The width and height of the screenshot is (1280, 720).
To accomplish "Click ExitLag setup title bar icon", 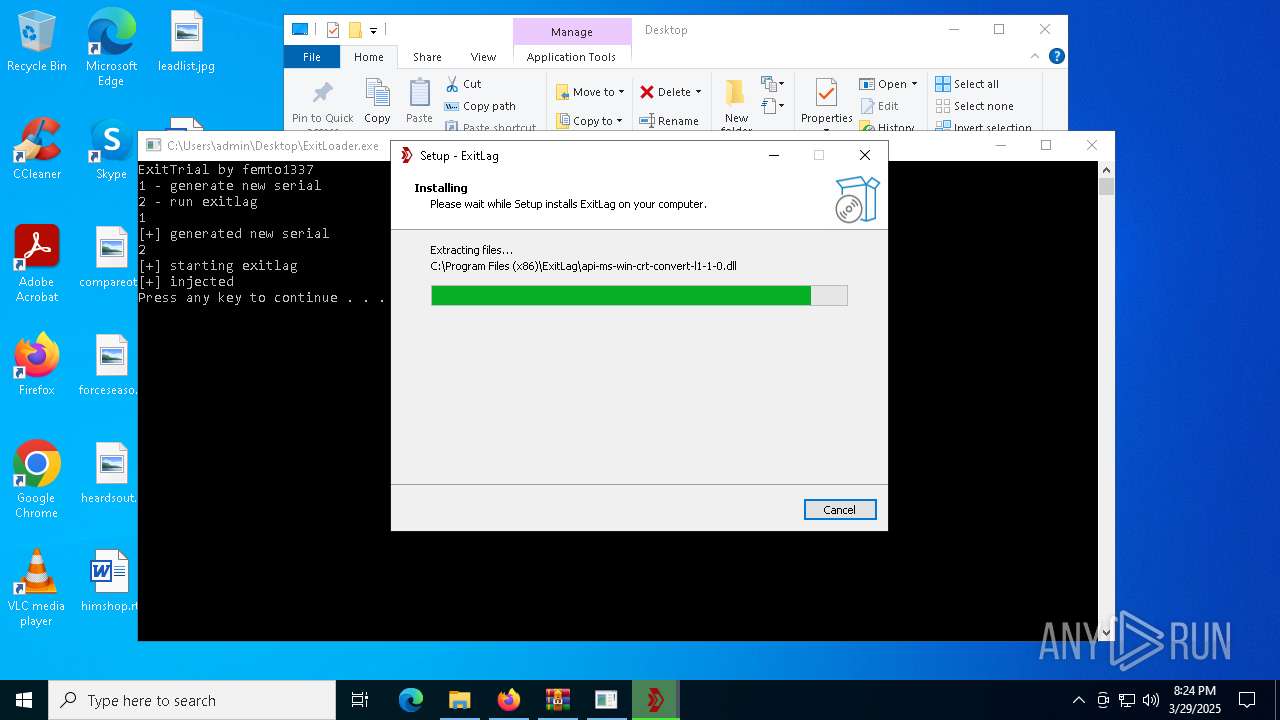I will pyautogui.click(x=406, y=155).
